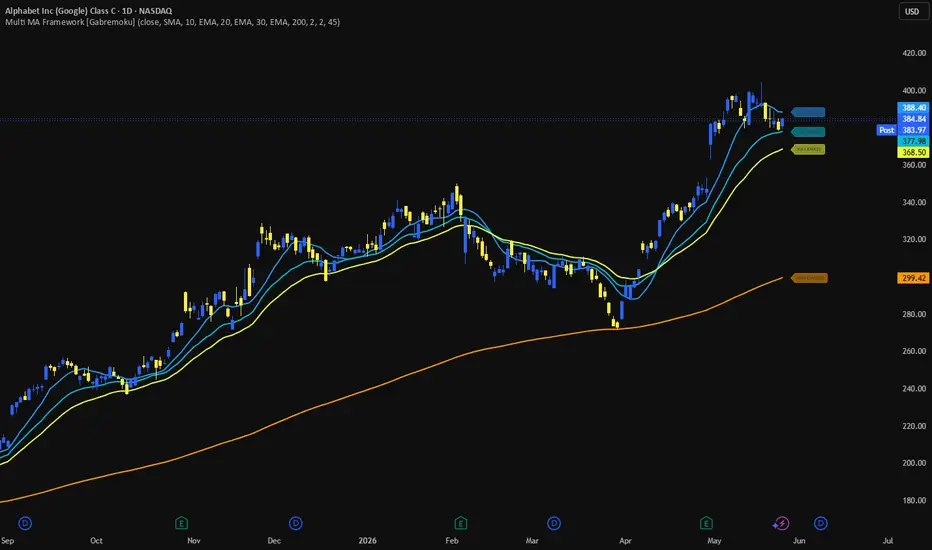The image size is (932, 550).
Task: Click the yellow moving average tag
Action: pos(808,149)
